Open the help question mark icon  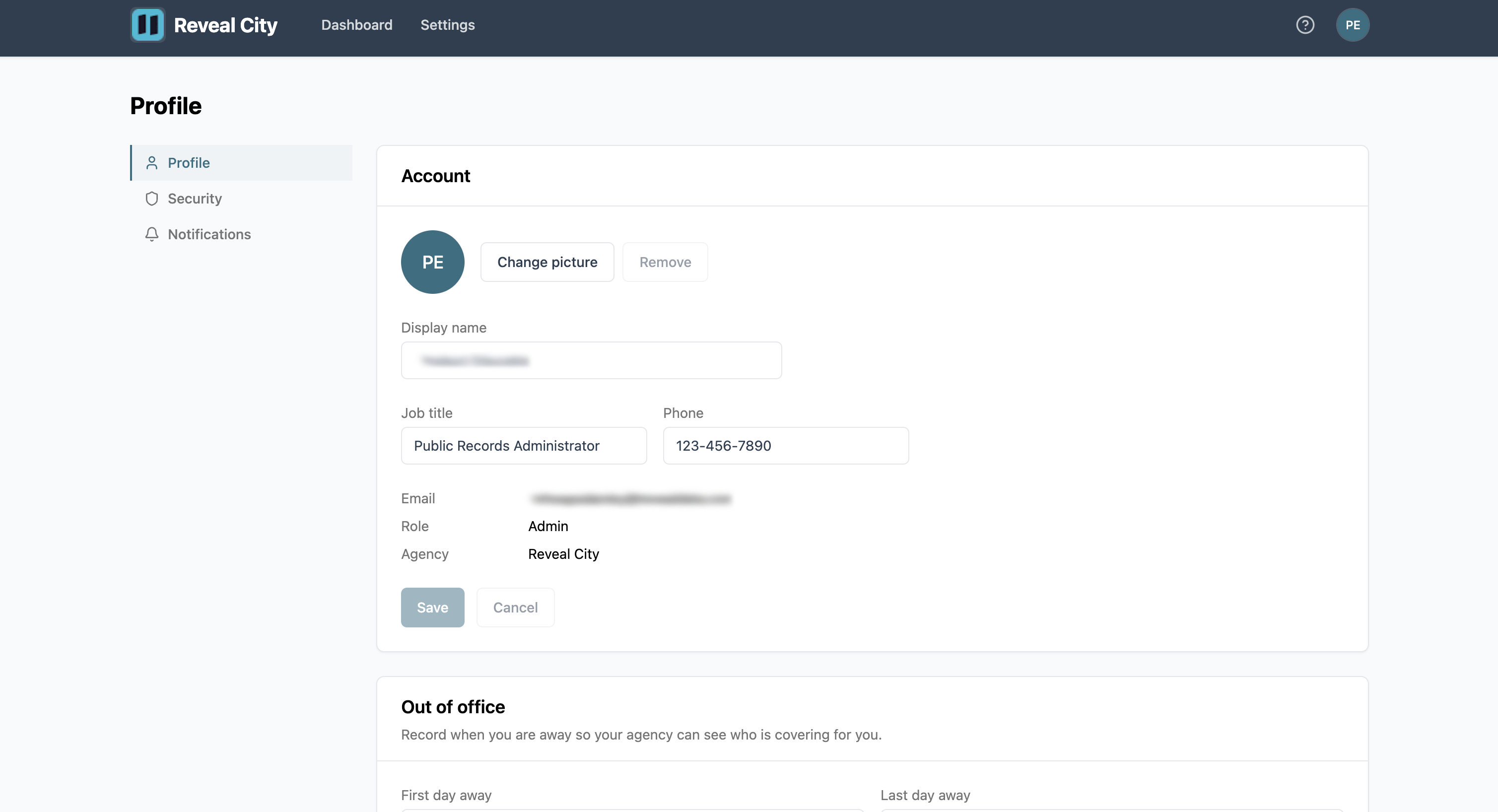tap(1305, 25)
